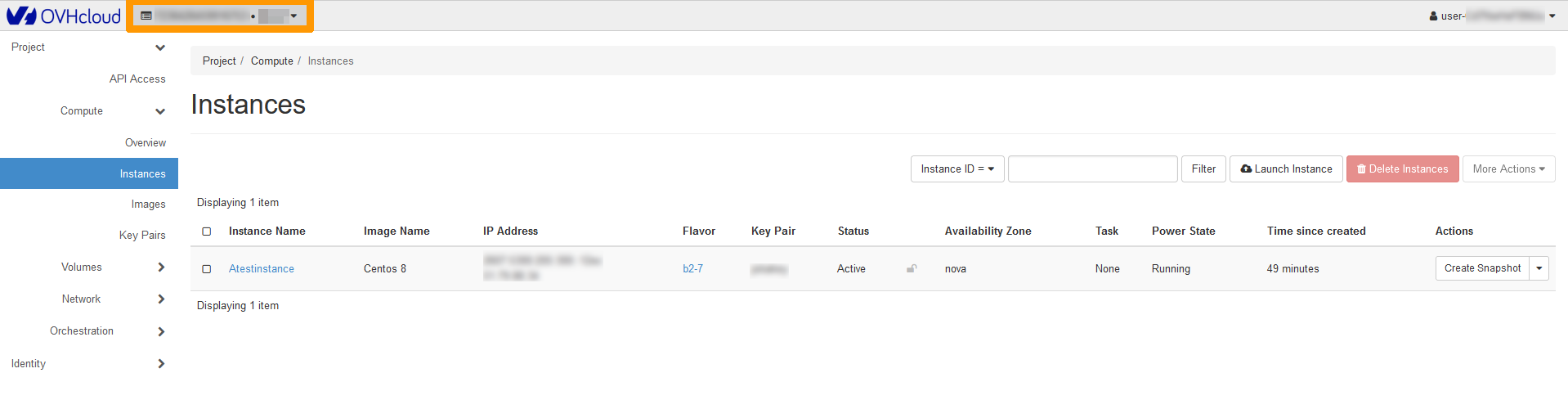Click the Key Pair column header
This screenshot has width=1568, height=418.
click(x=773, y=231)
